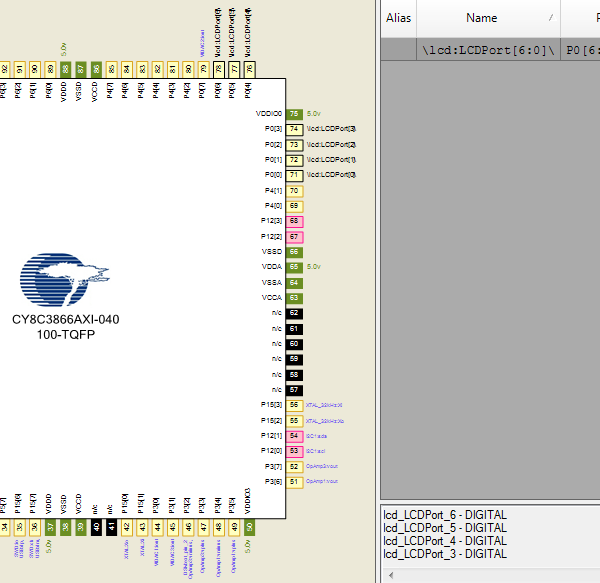Select pin 72 P0[1] on the chip
Image resolution: width=600 pixels, height=583 pixels.
point(294,160)
